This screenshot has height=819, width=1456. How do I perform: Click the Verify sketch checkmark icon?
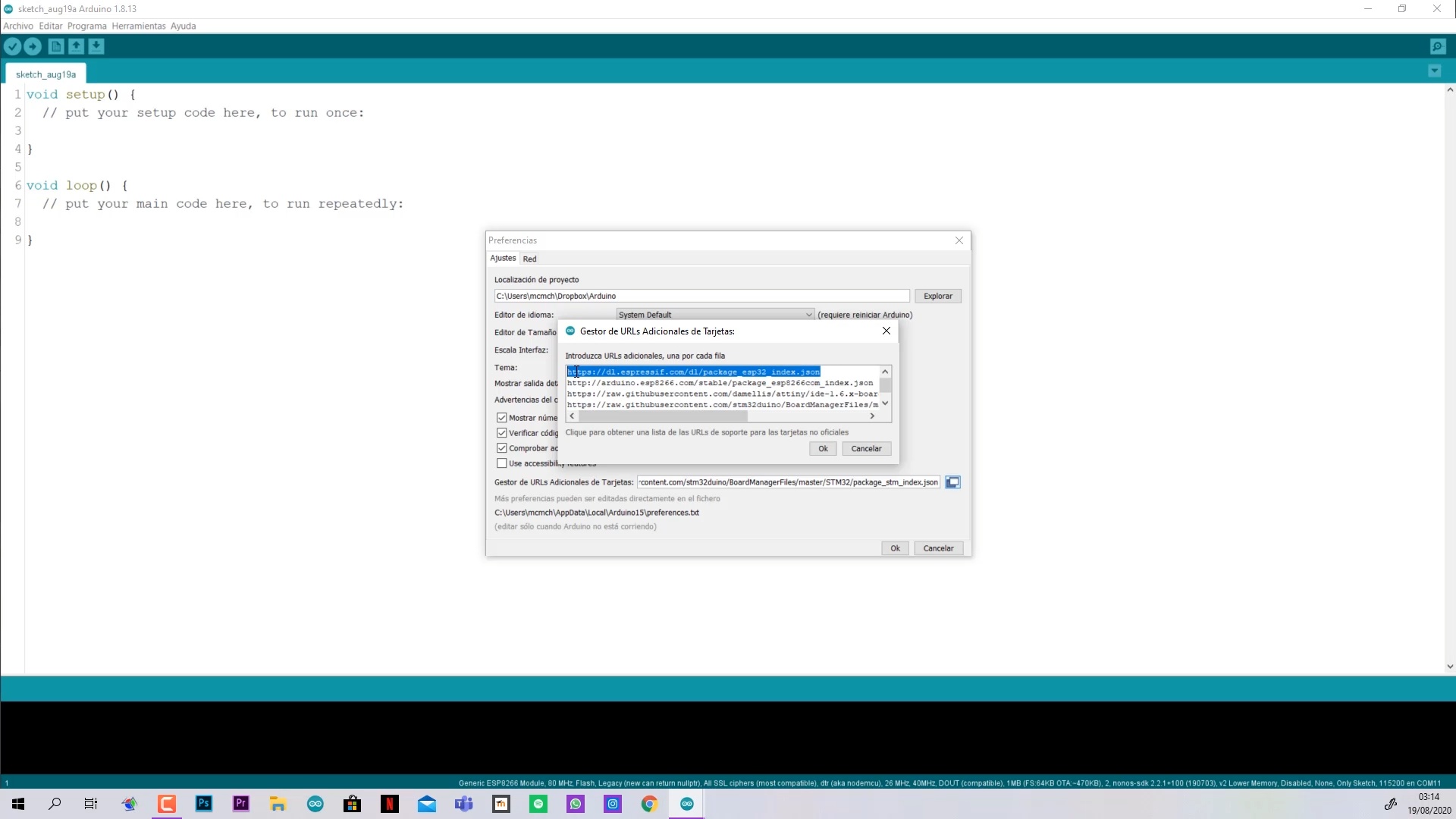(x=12, y=46)
